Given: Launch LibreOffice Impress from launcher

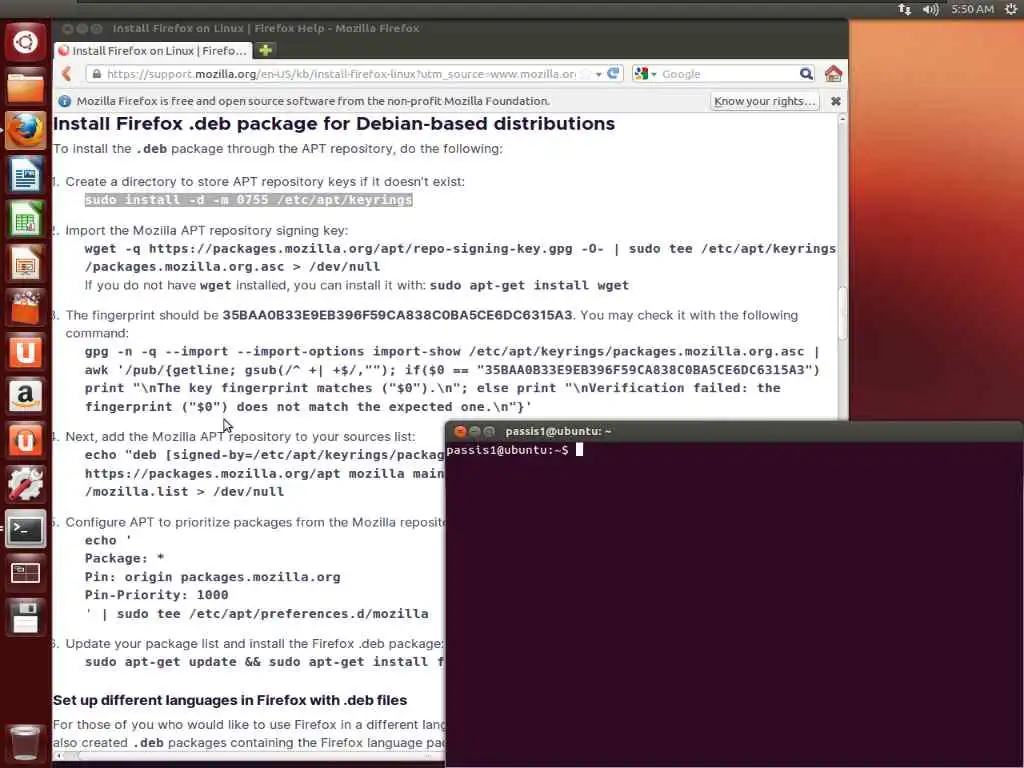Looking at the screenshot, I should (25, 263).
